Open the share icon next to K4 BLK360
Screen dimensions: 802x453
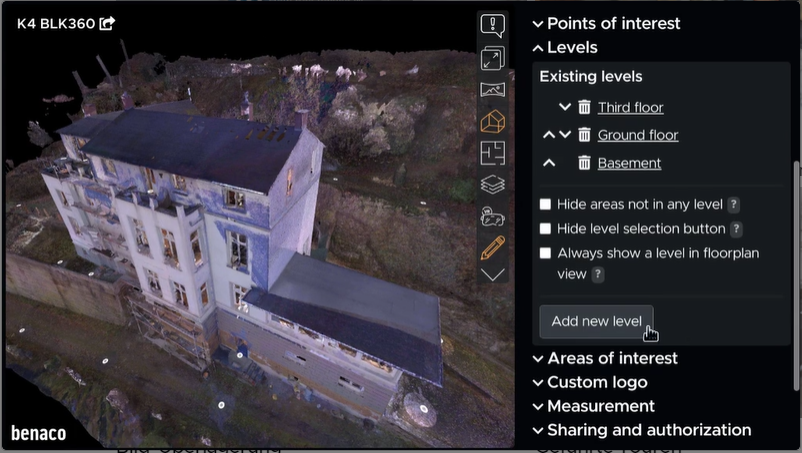(x=107, y=23)
